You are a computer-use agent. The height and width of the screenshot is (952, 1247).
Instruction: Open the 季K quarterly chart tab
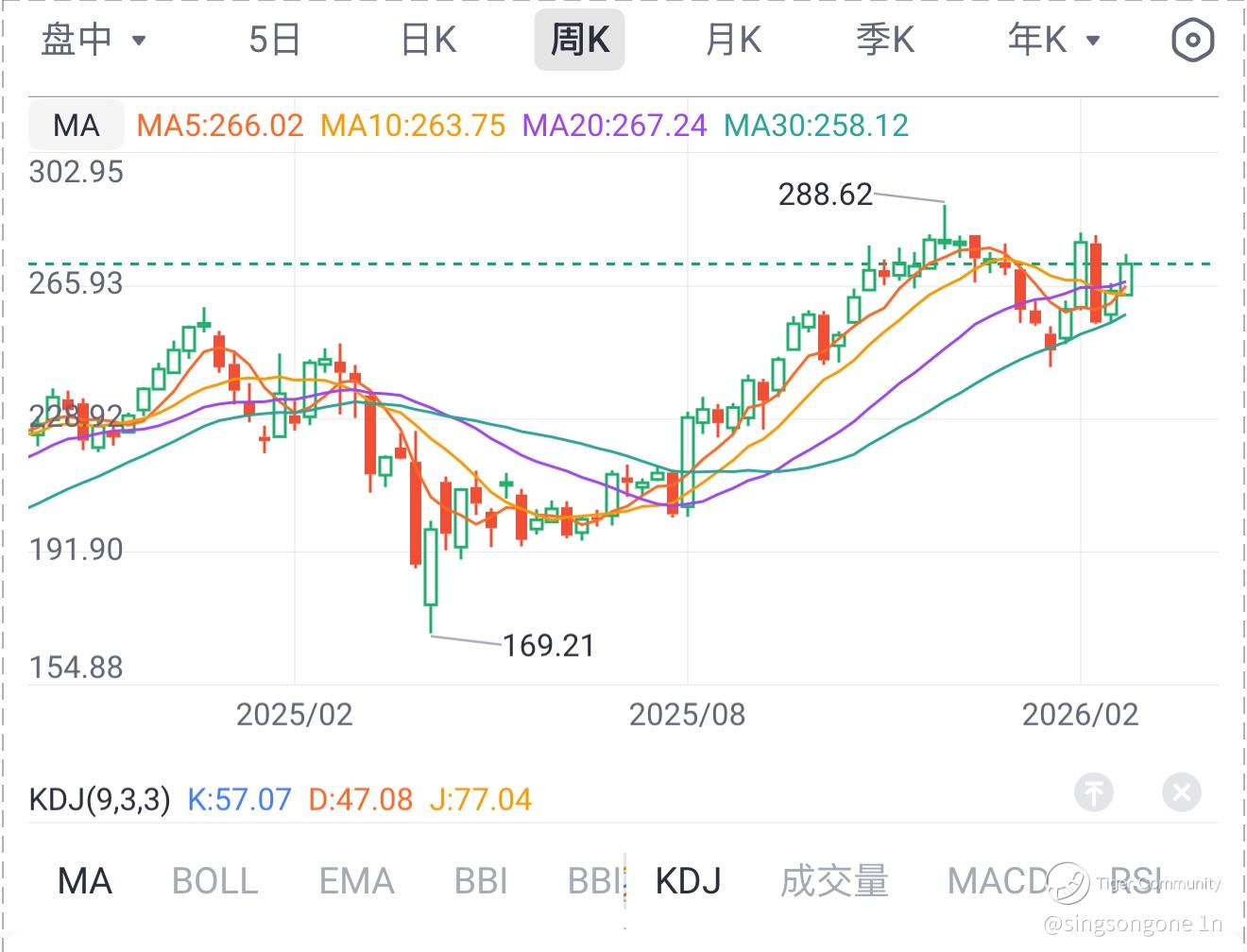pos(885,40)
